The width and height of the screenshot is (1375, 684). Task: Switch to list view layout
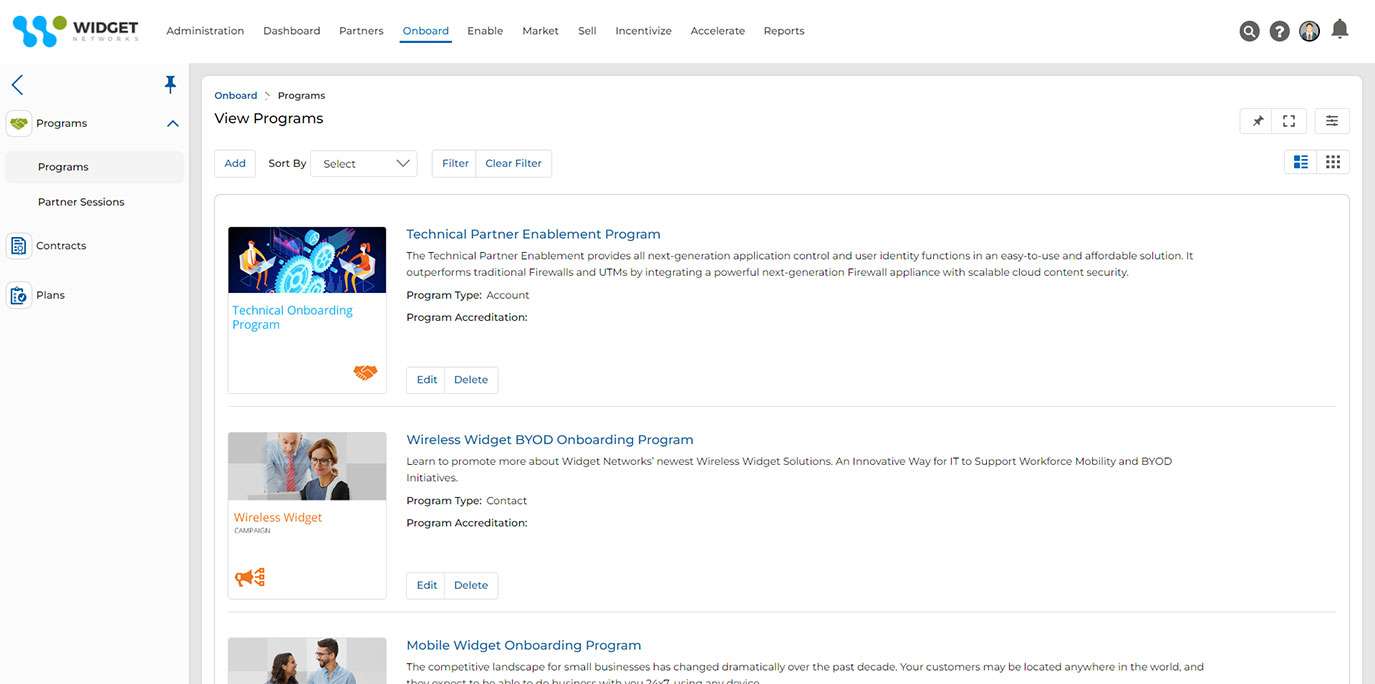coord(1301,162)
